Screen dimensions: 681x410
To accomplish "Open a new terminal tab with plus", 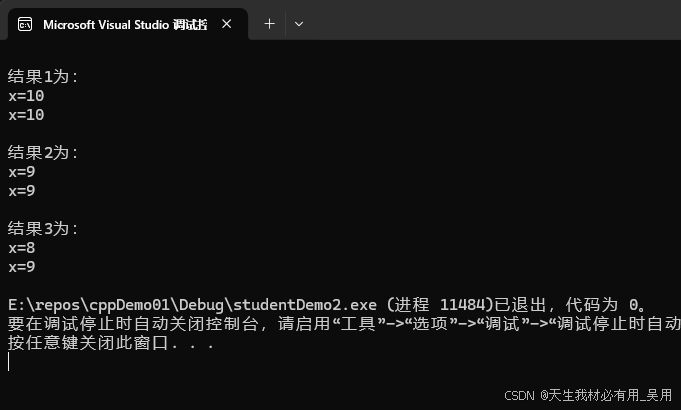I will [269, 24].
